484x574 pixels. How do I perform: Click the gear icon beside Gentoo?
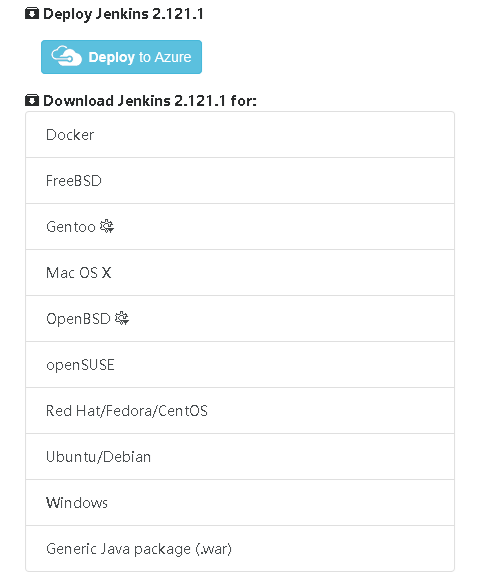click(x=107, y=226)
